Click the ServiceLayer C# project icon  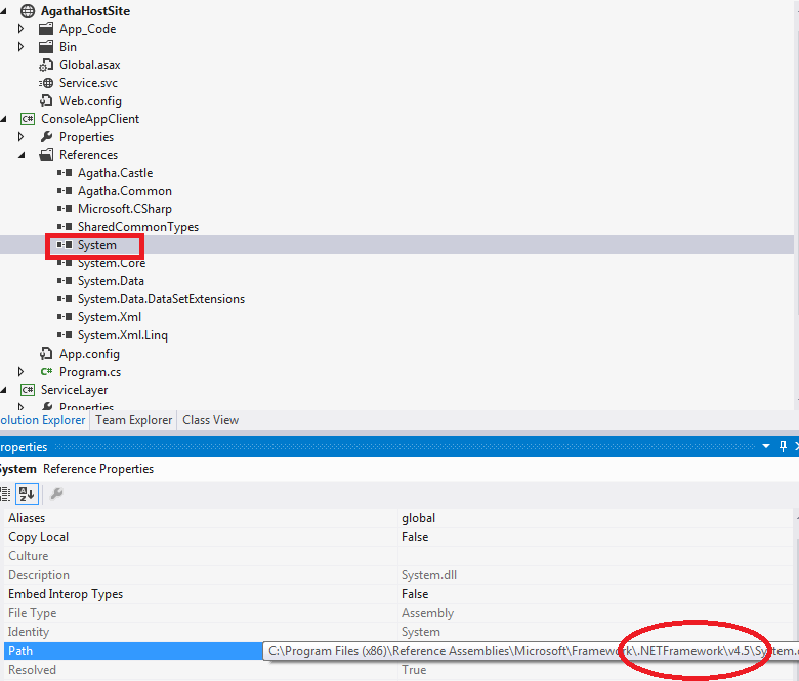tap(28, 390)
